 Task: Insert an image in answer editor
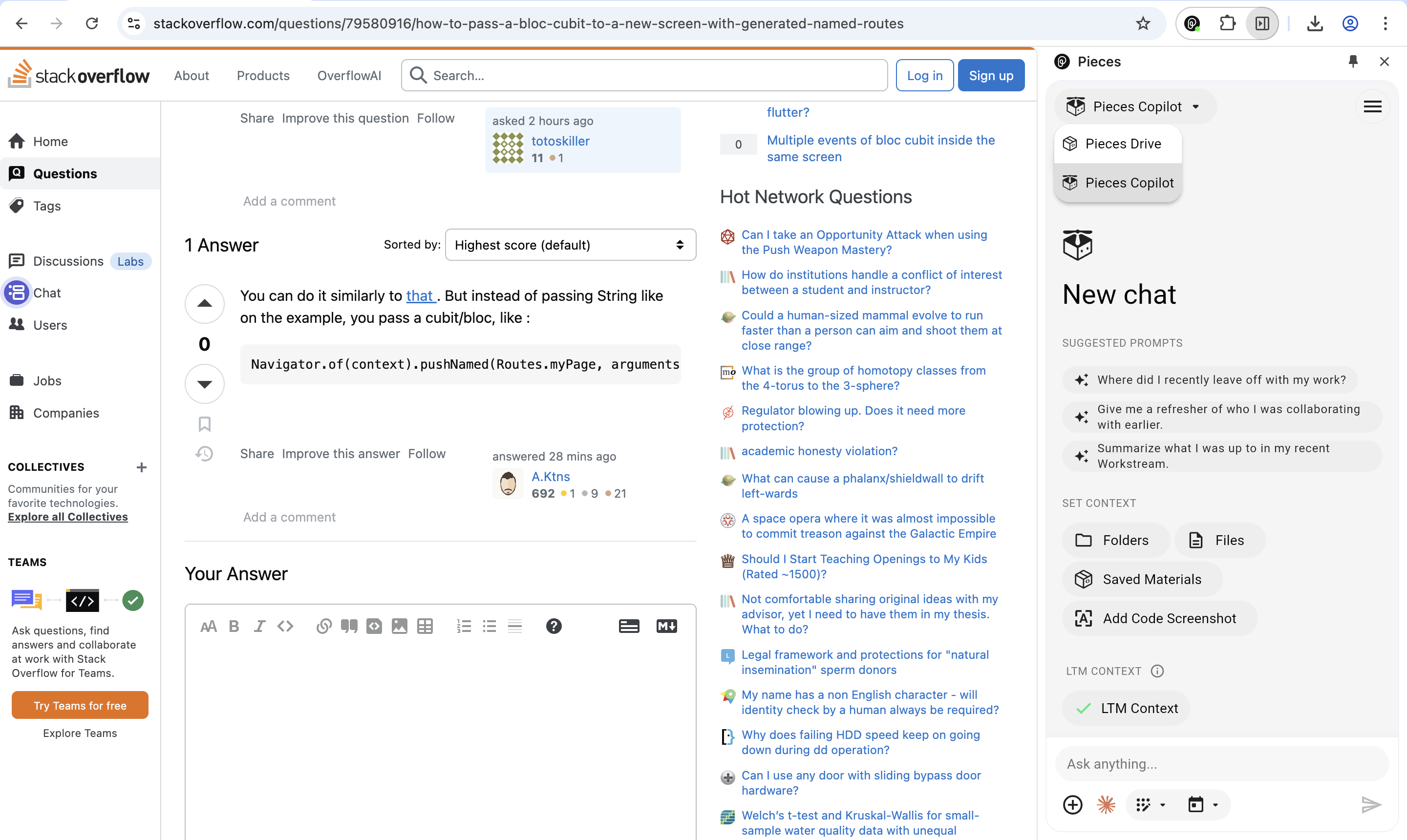point(400,626)
